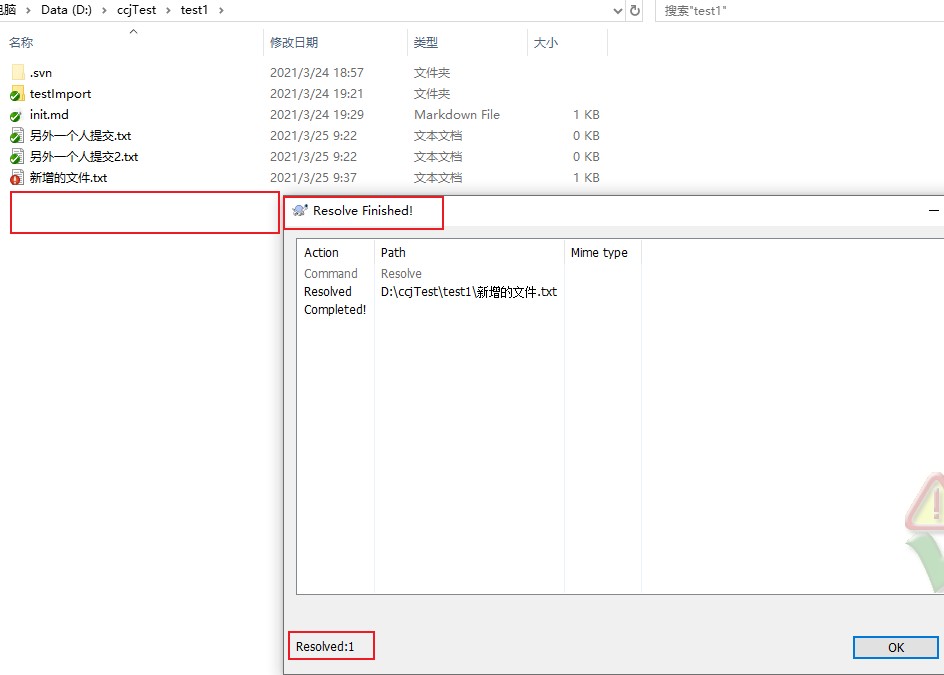Click the Action column header
Viewport: 944px width, 675px height.
[x=321, y=253]
